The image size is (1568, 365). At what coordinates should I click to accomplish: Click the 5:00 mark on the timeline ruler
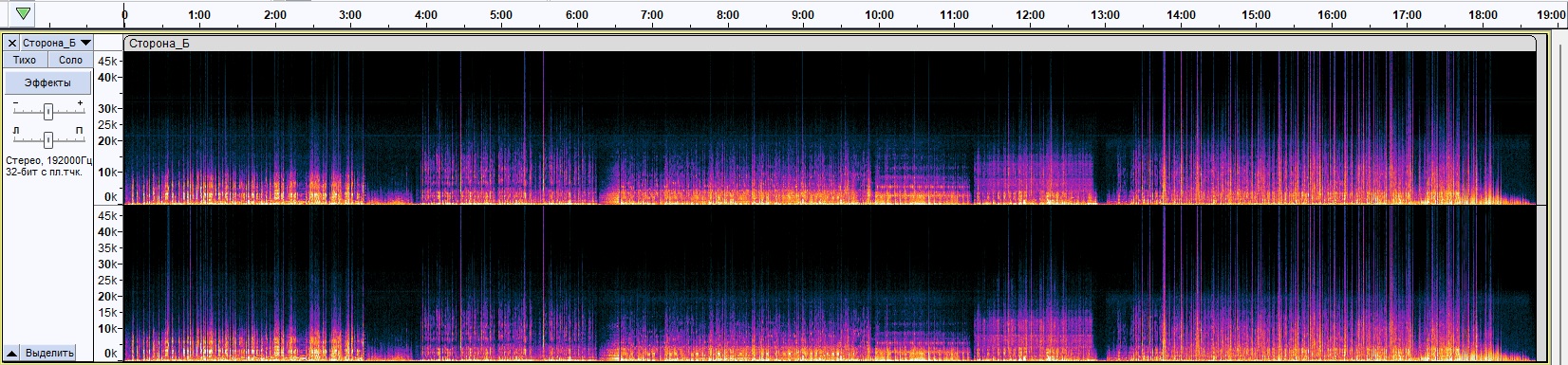click(501, 15)
